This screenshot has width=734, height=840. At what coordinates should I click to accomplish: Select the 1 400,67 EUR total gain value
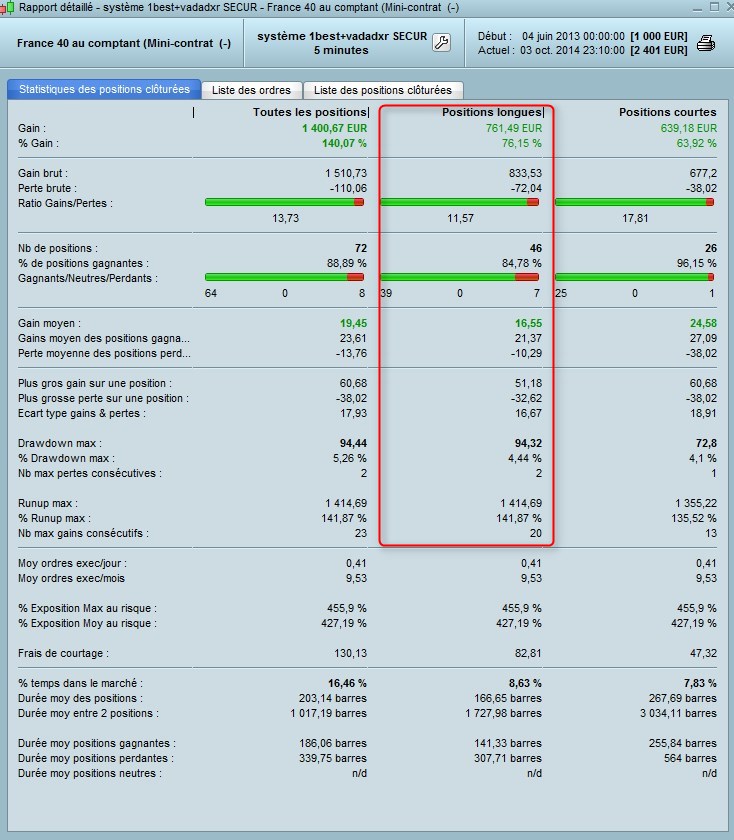coord(334,128)
